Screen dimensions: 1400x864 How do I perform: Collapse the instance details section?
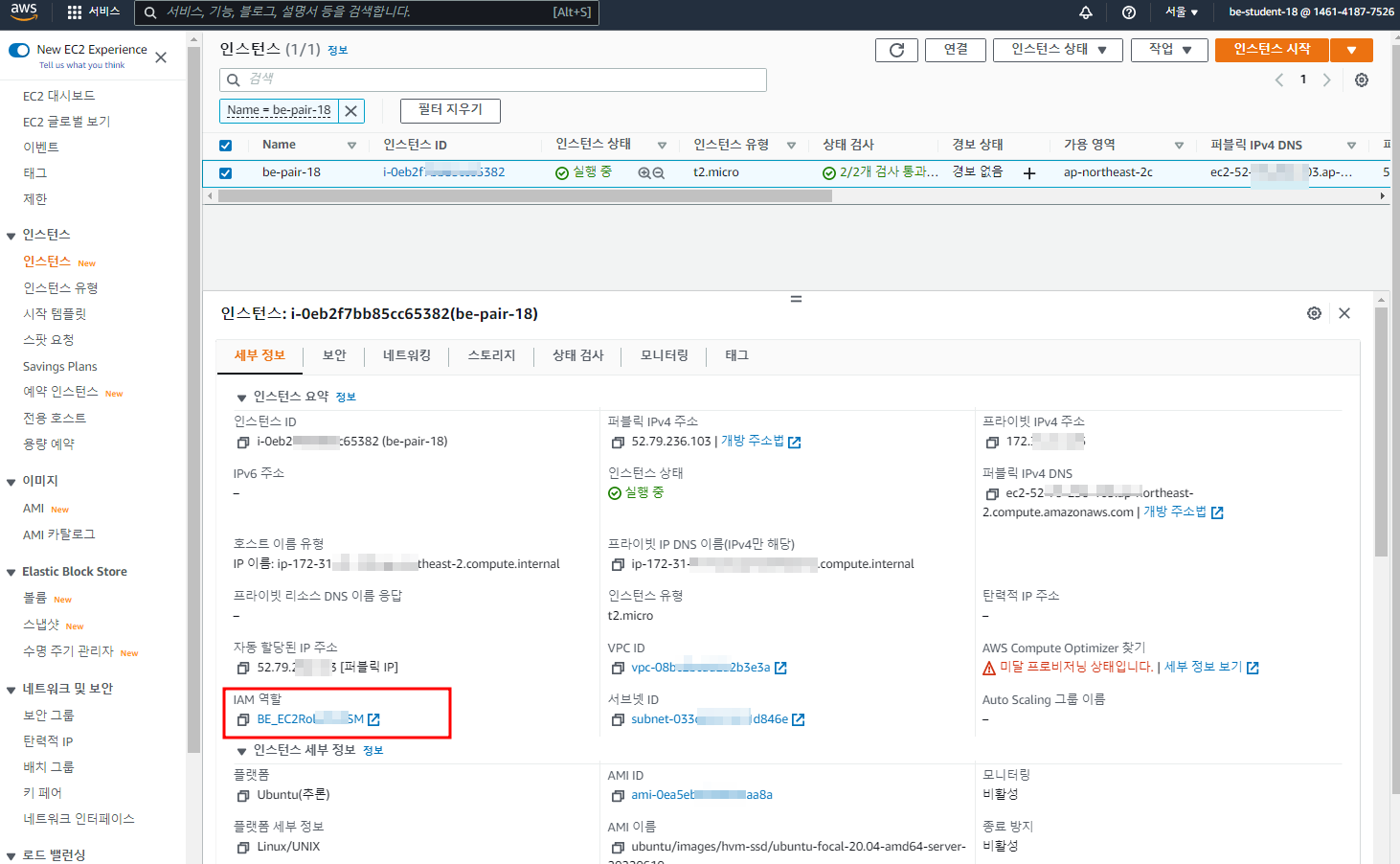click(x=241, y=751)
